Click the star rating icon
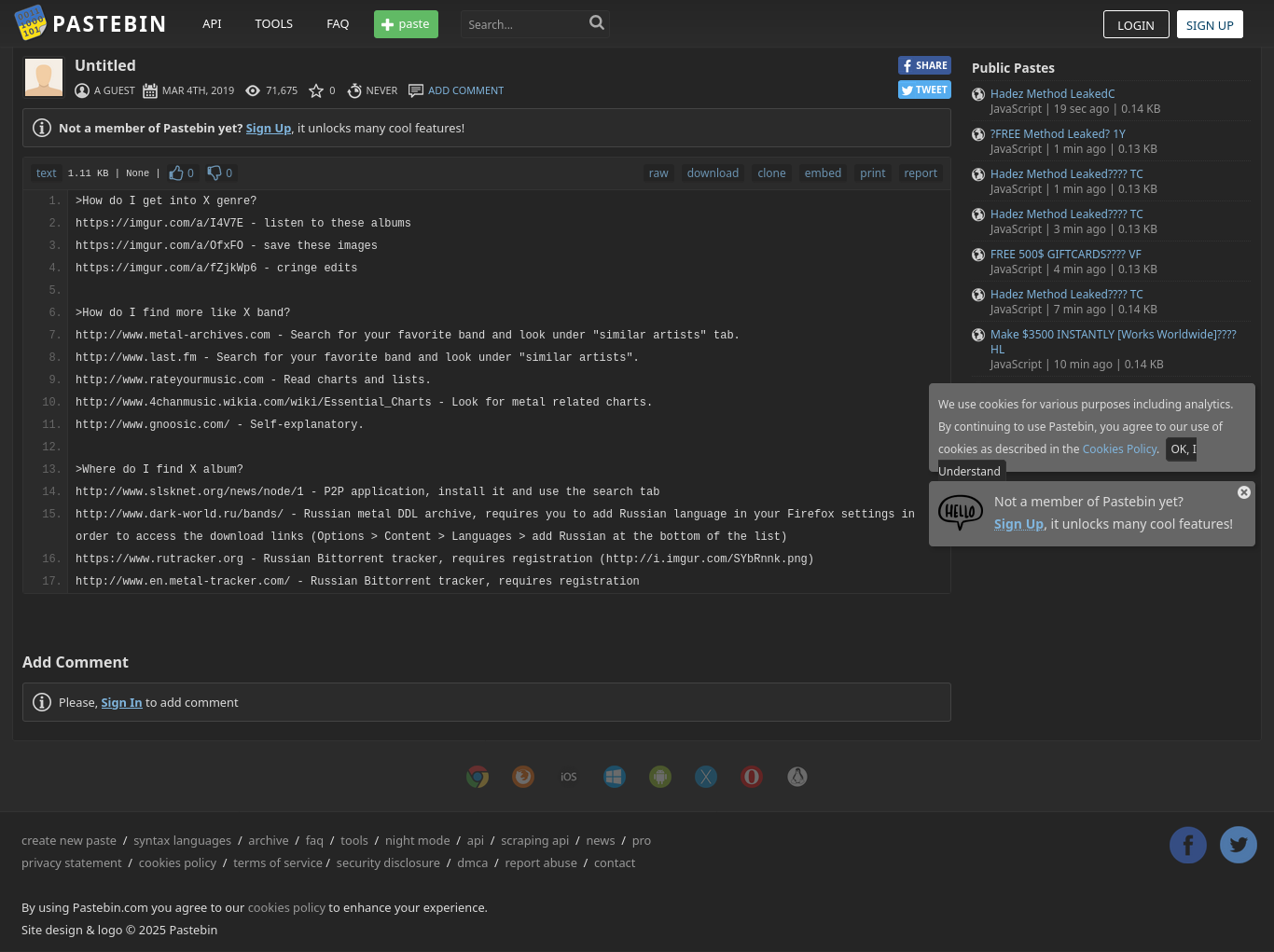Viewport: 1274px width, 952px height. [316, 90]
